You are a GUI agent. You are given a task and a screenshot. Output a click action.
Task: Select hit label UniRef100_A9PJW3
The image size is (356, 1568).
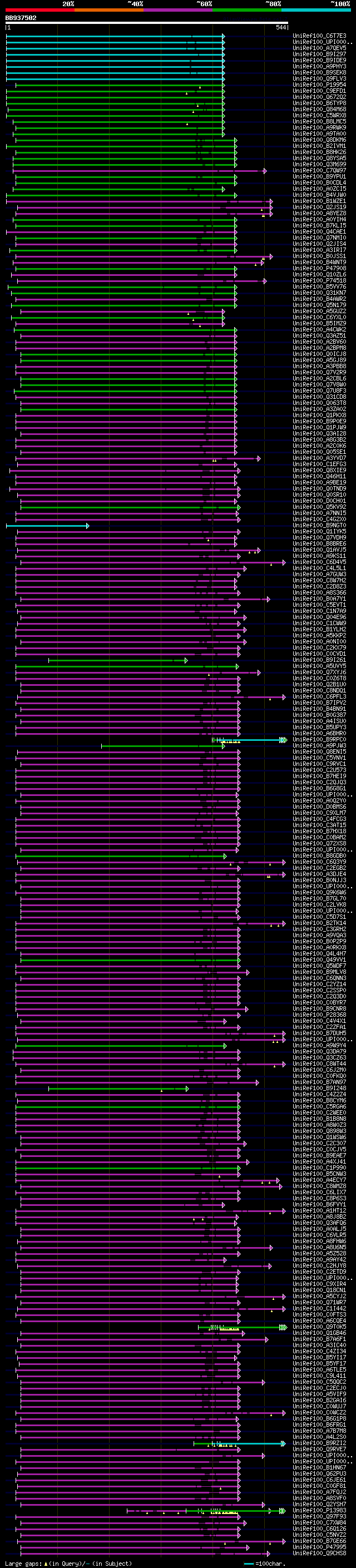coord(319,746)
